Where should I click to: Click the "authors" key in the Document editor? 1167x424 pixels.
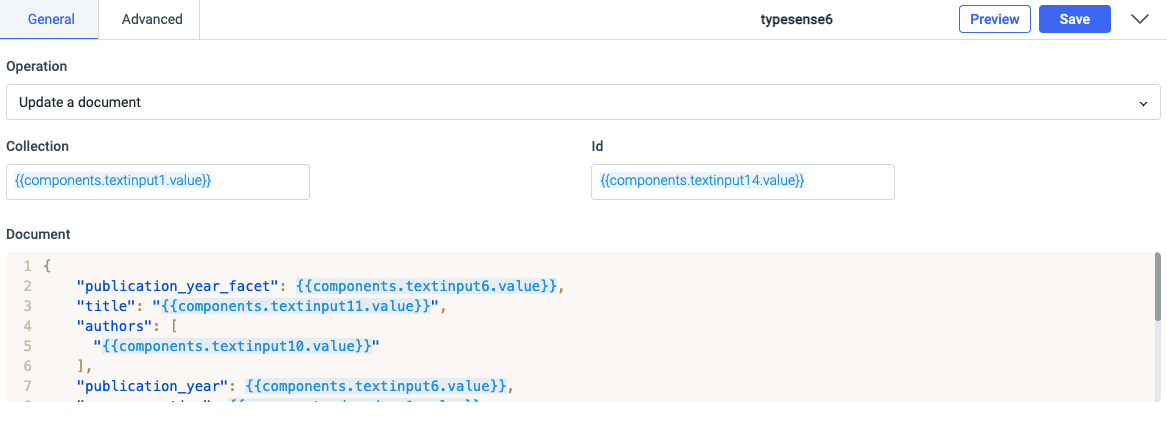point(113,326)
